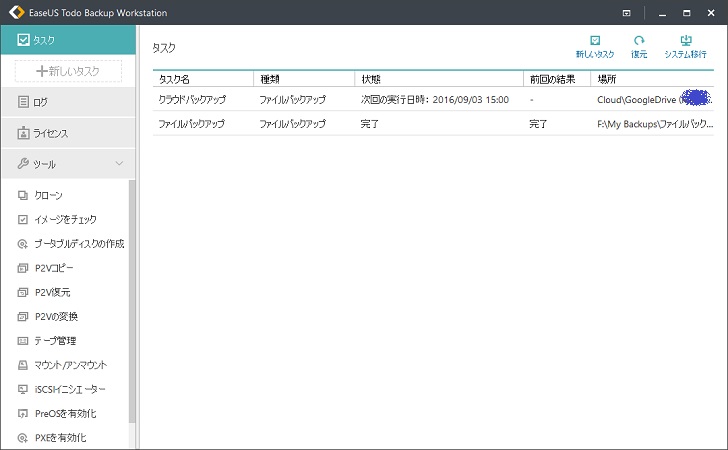Click the イメージをチェック icon
This screenshot has width=728, height=450.
click(x=22, y=219)
